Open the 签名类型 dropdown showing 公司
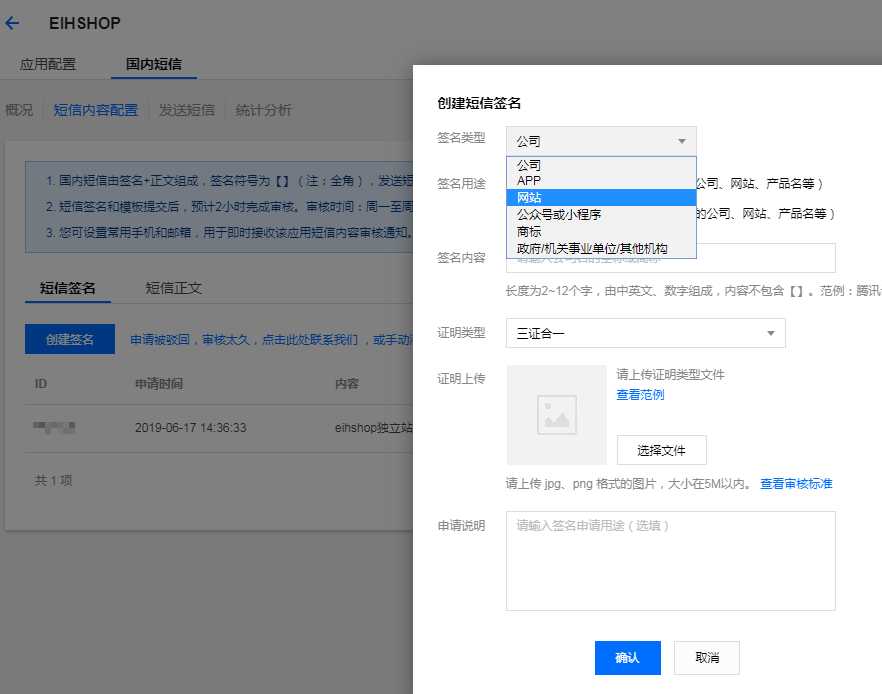 (601, 141)
